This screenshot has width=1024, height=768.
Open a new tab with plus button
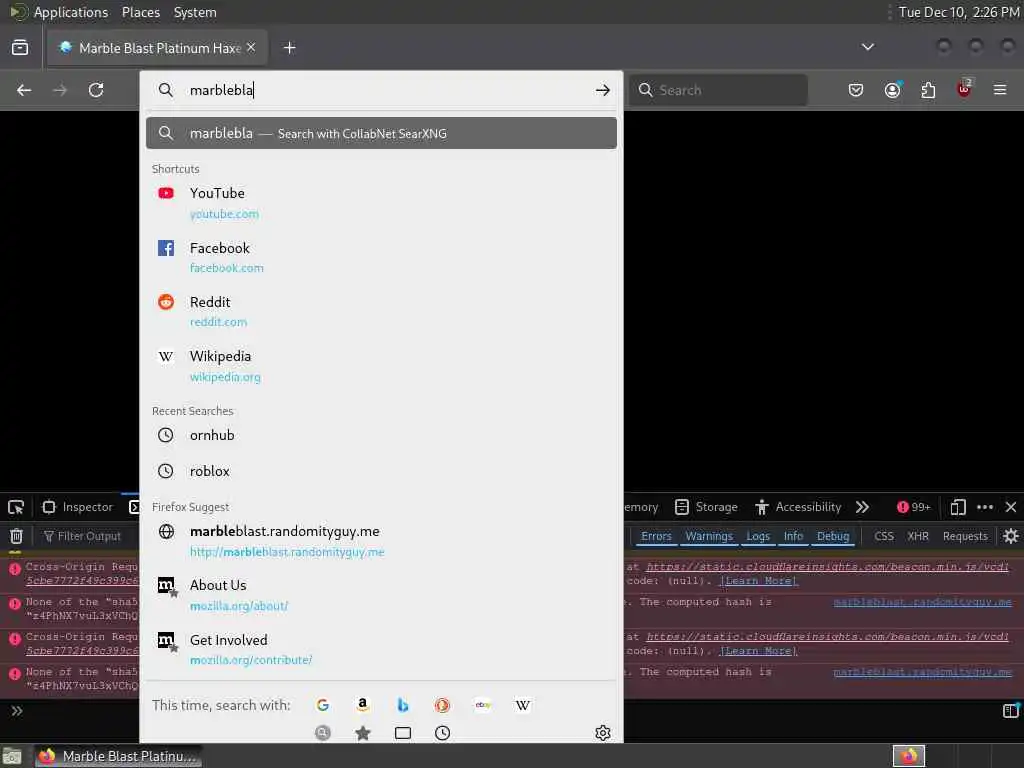(289, 48)
